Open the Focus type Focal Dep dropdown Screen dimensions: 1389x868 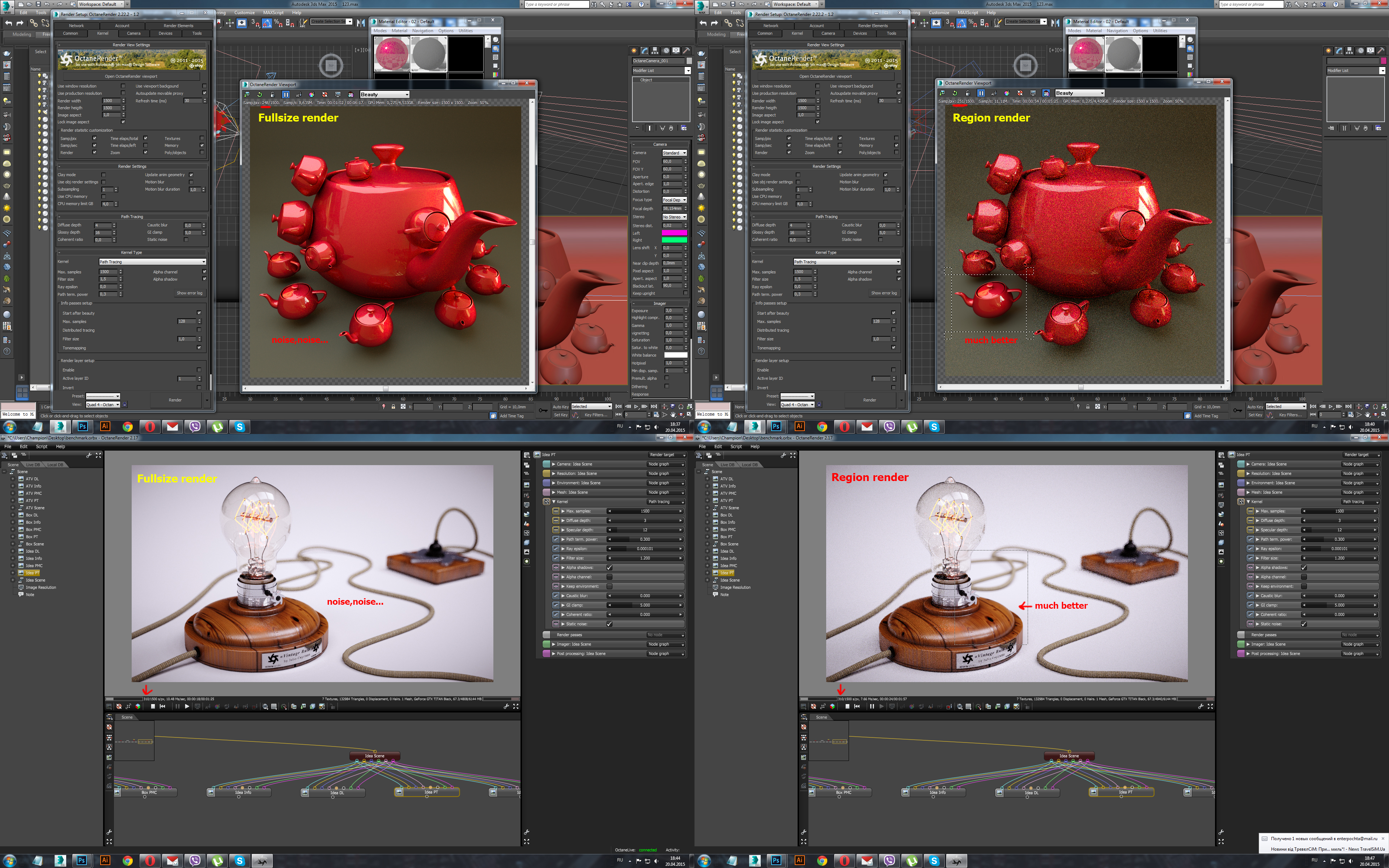point(674,200)
